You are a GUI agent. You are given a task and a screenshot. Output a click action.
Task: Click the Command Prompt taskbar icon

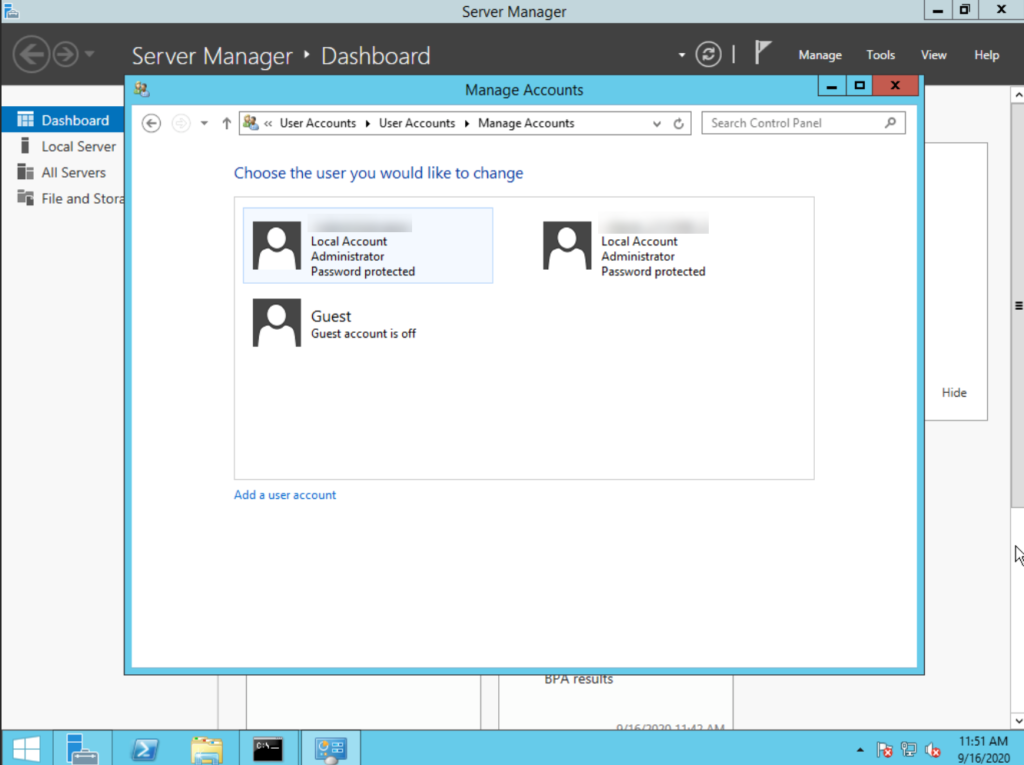[268, 749]
